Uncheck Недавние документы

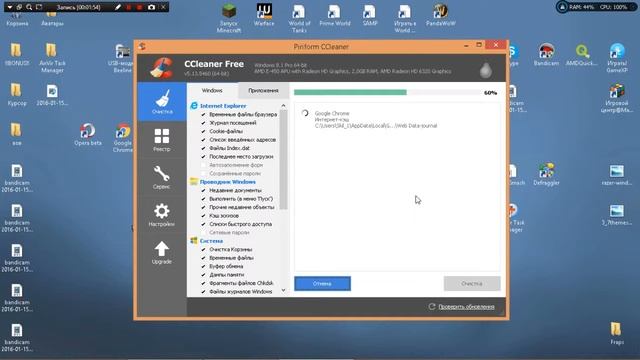pos(203,190)
